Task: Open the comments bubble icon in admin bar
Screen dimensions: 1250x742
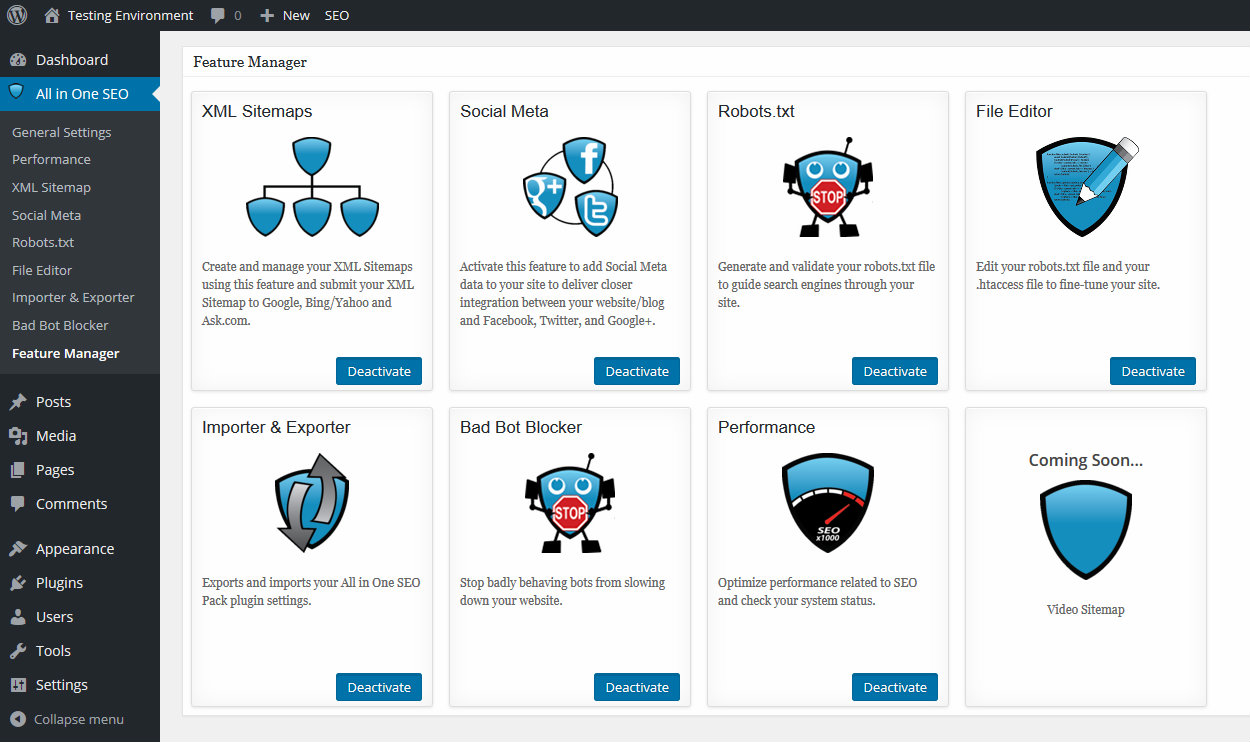Action: (218, 16)
